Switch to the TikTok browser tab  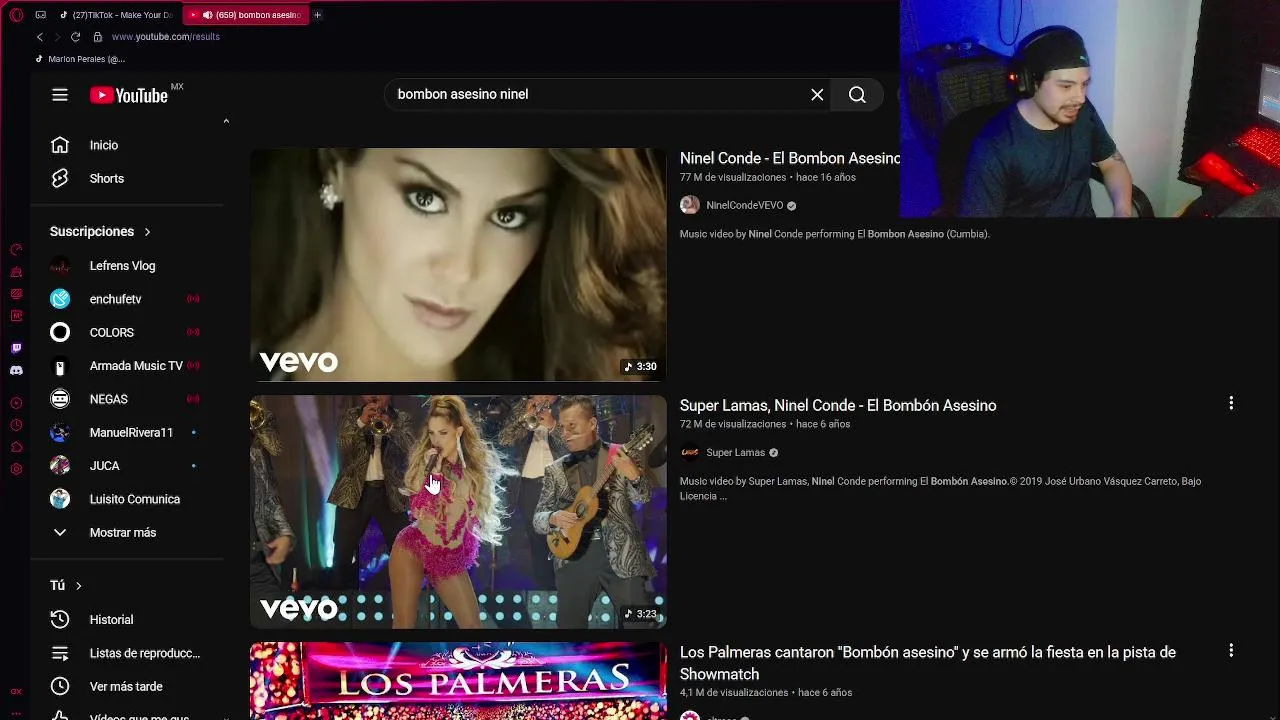[116, 15]
